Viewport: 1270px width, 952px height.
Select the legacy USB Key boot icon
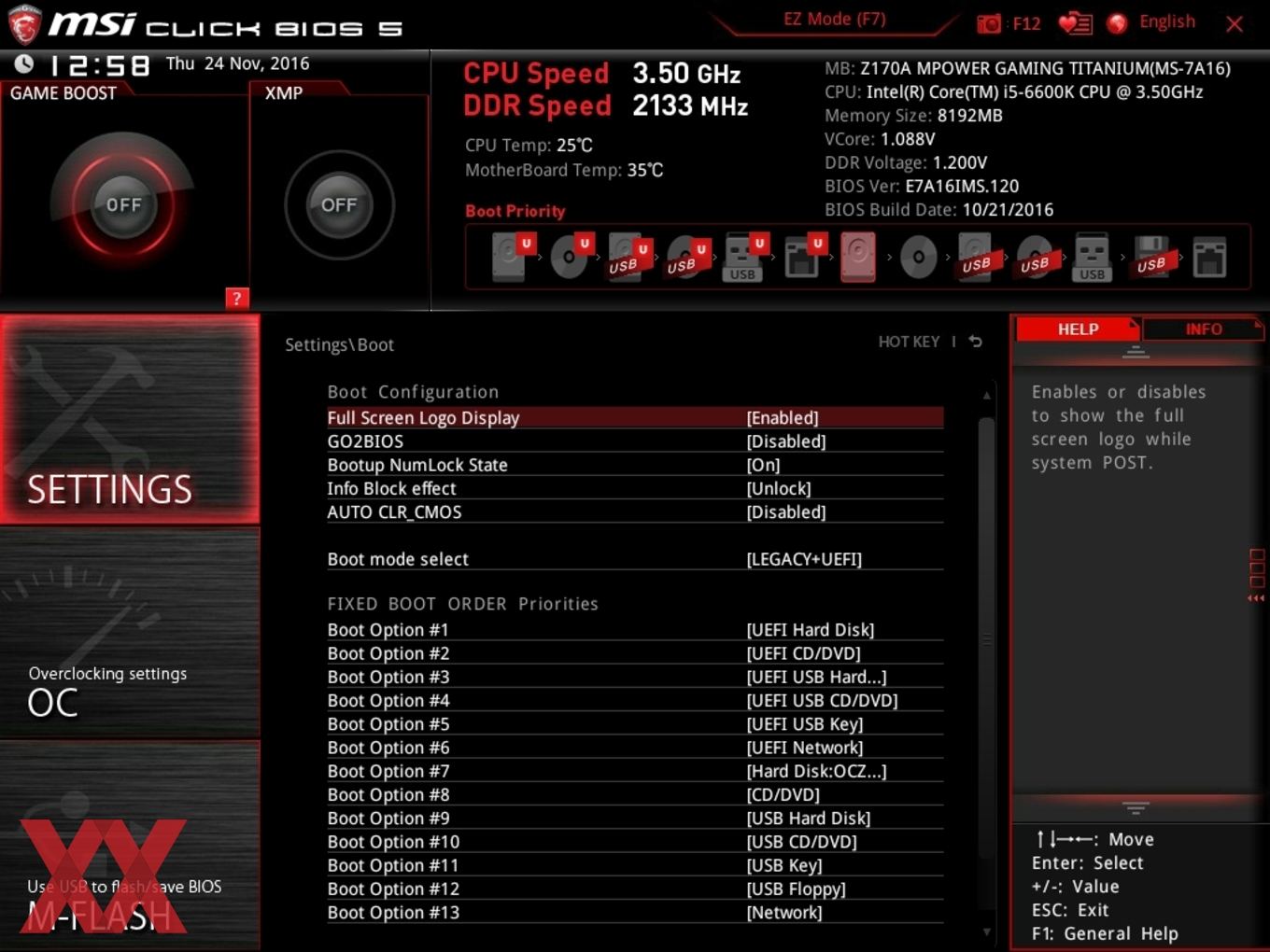point(1092,257)
